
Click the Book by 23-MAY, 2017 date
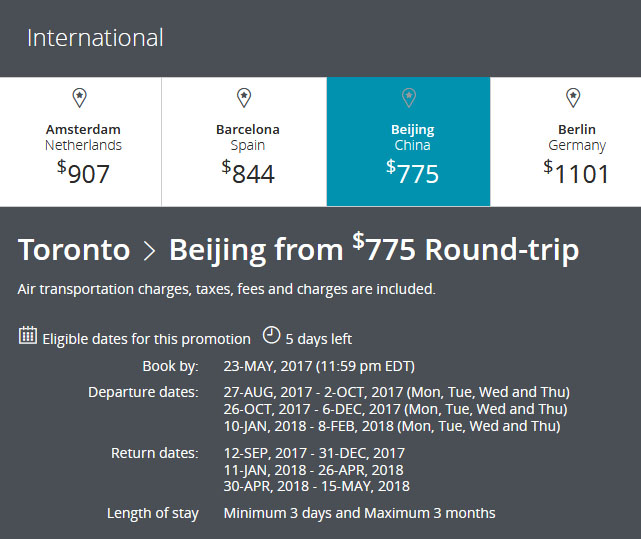point(319,365)
